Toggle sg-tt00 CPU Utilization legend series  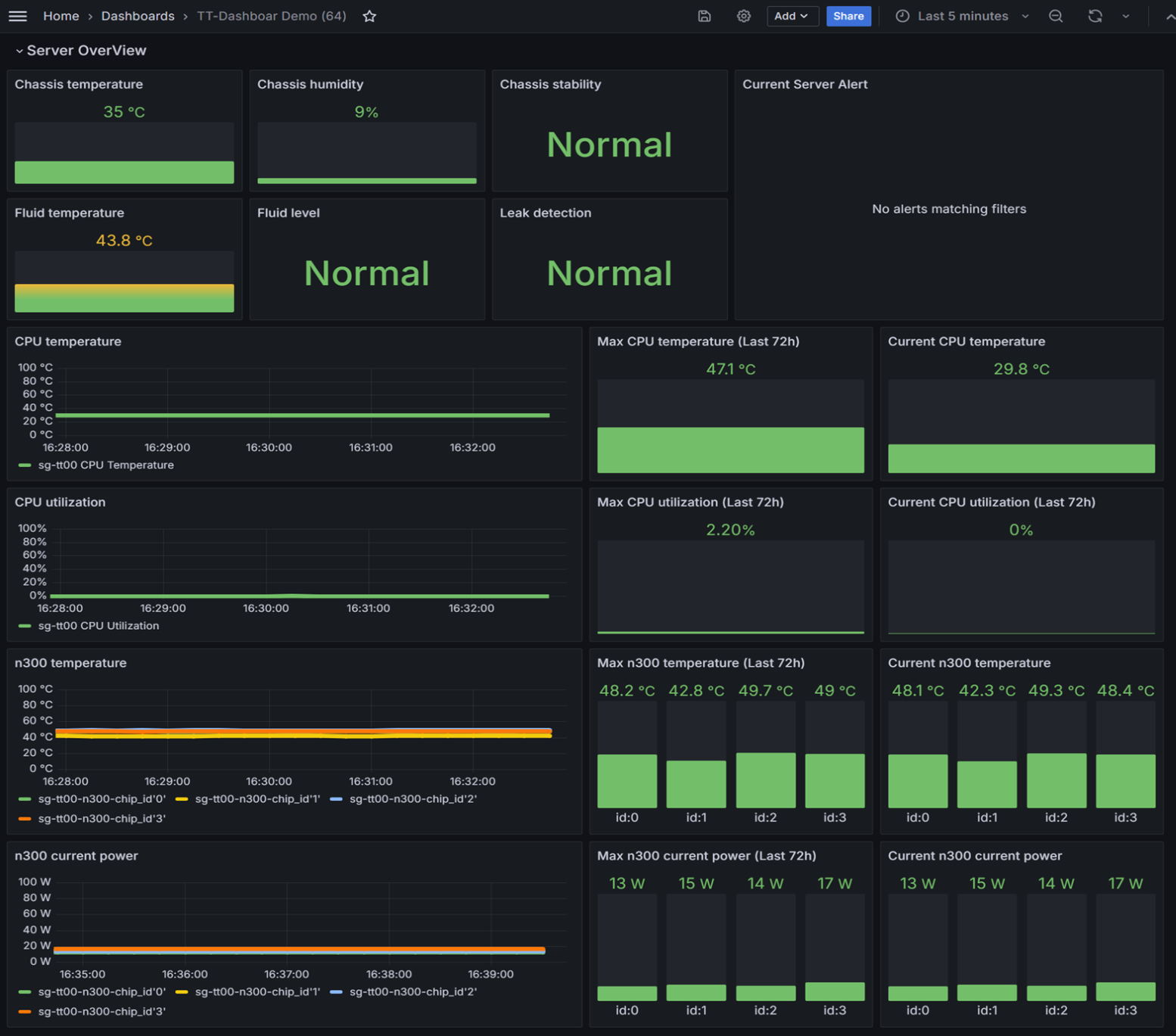coord(98,626)
